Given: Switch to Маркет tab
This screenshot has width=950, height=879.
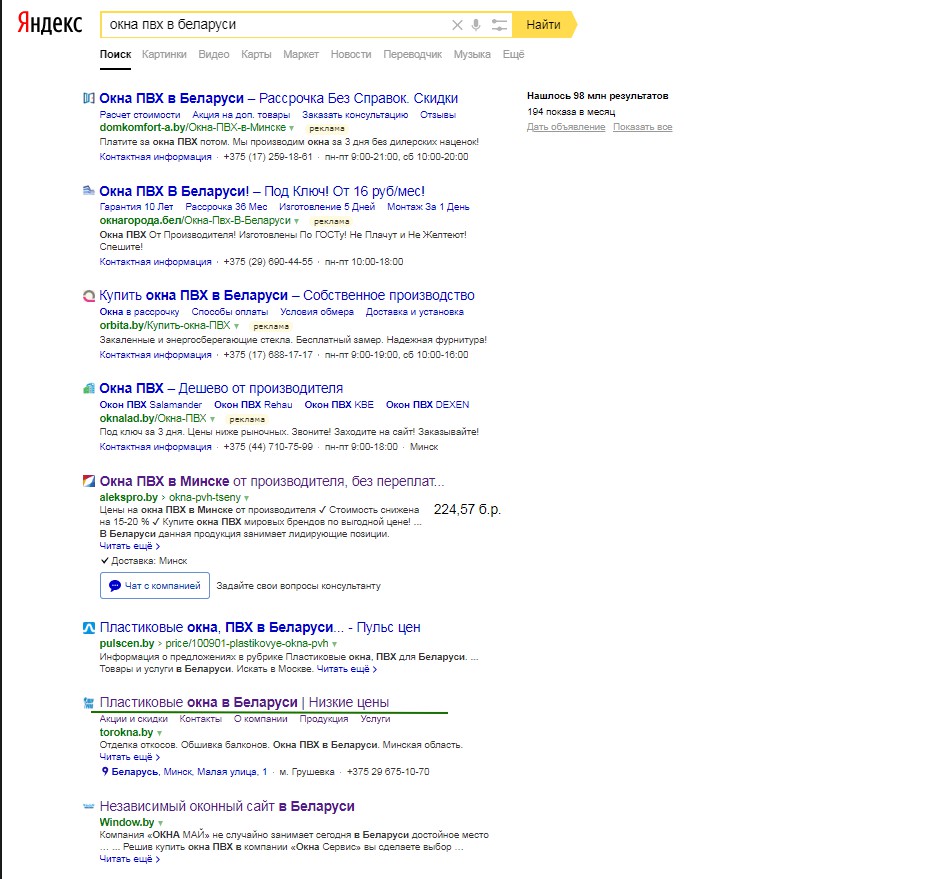Looking at the screenshot, I should (x=301, y=54).
